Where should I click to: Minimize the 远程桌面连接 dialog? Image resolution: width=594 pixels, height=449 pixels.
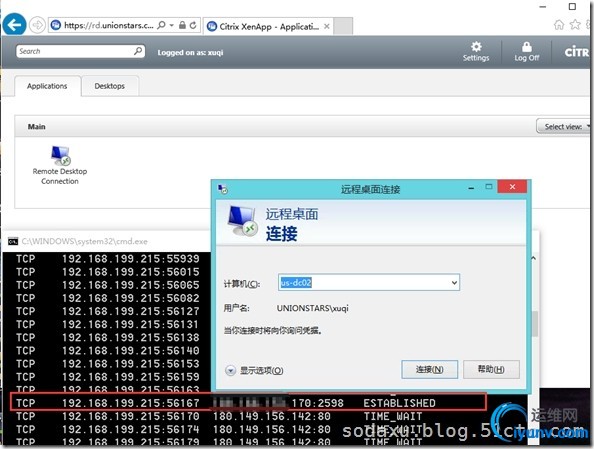(471, 188)
